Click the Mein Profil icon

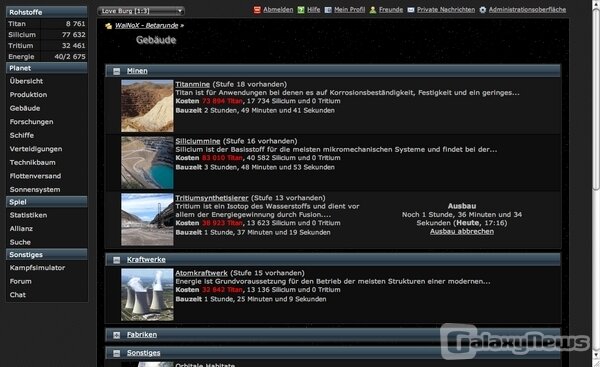(328, 10)
